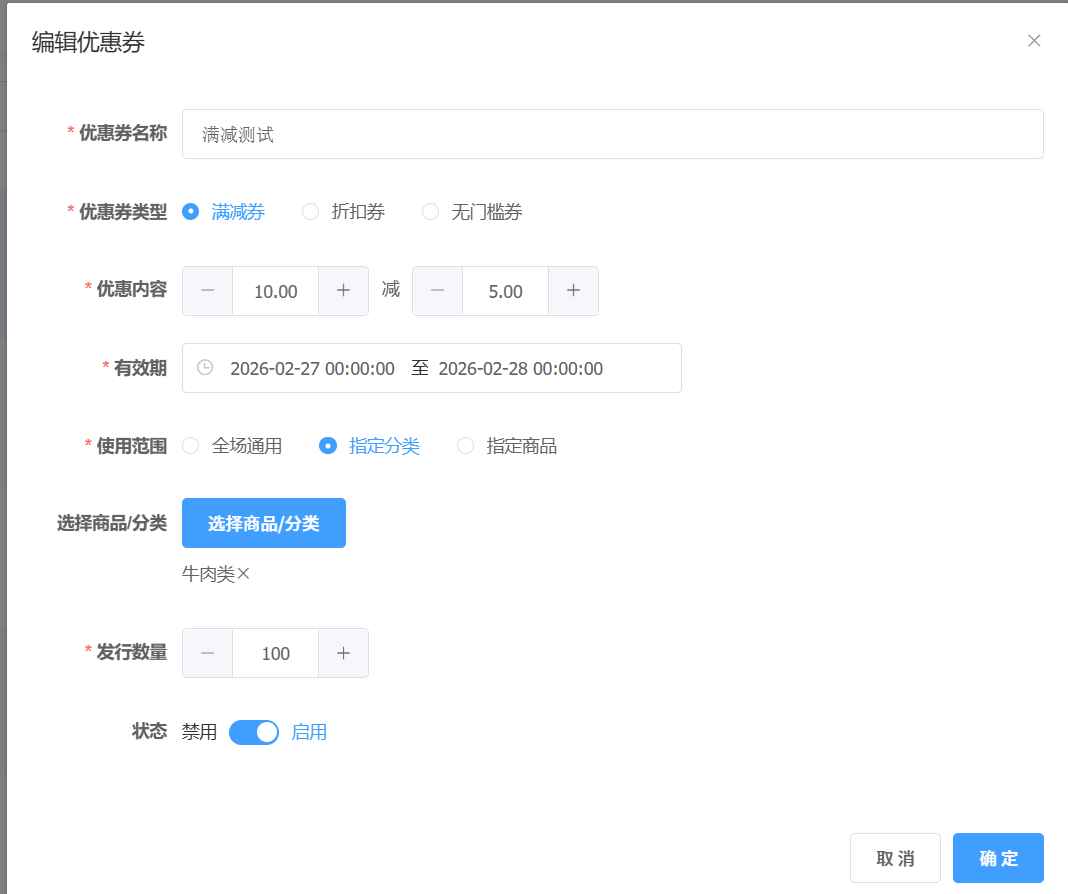This screenshot has height=894, width=1068.
Task: Decrease the discount amount 5.00
Action: coord(438,291)
